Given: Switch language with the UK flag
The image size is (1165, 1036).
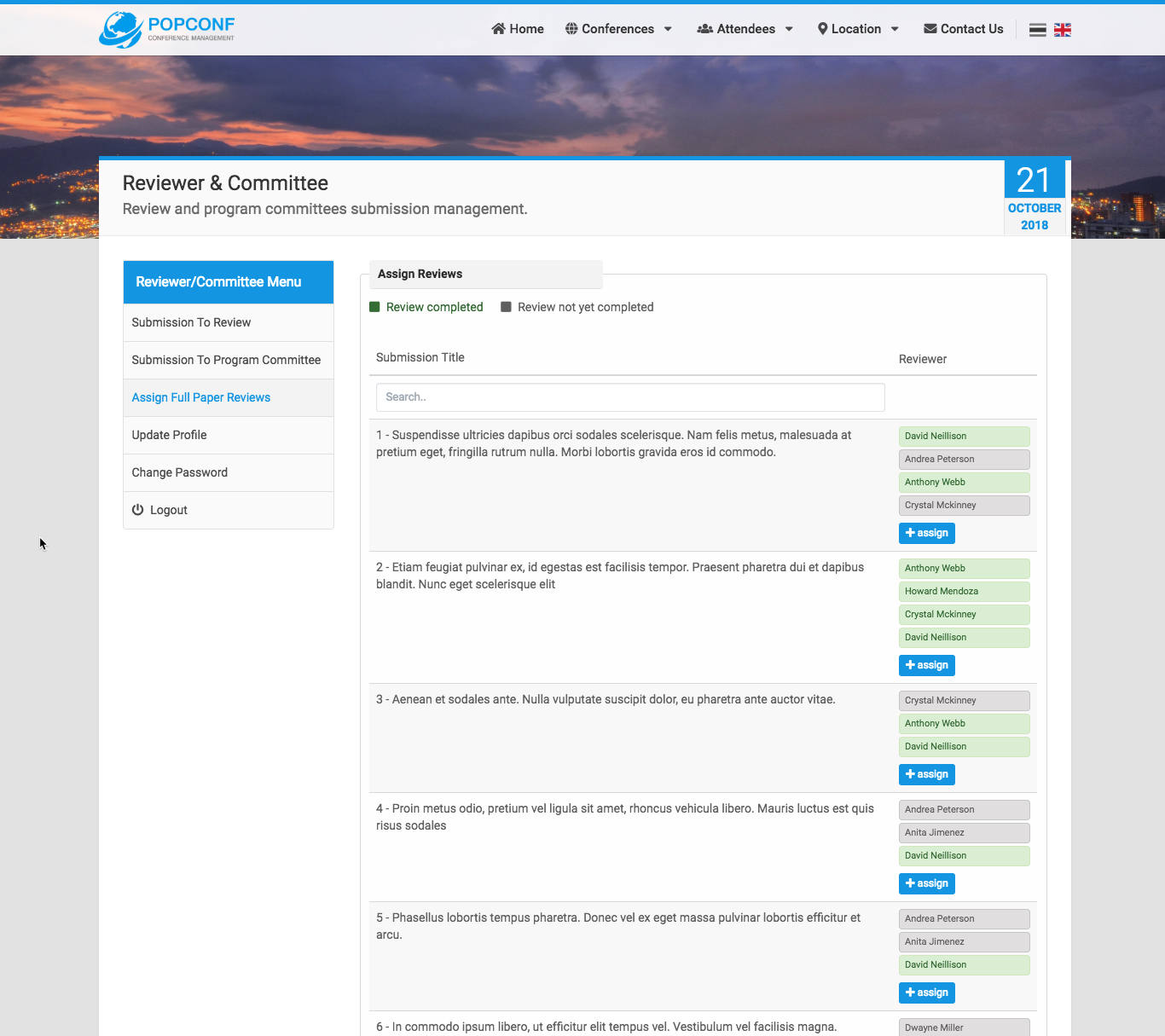Looking at the screenshot, I should 1062,30.
